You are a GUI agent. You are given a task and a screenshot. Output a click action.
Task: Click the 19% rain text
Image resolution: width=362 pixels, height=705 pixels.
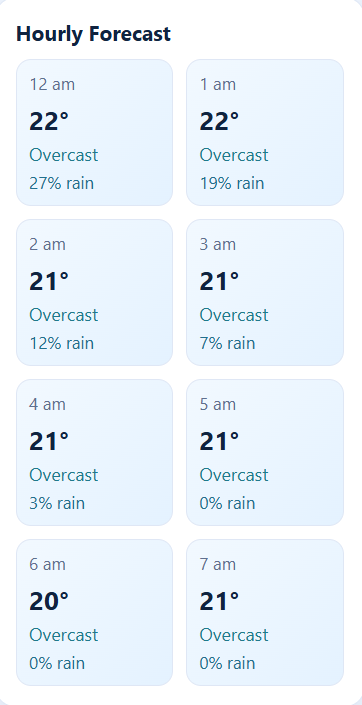coord(232,183)
